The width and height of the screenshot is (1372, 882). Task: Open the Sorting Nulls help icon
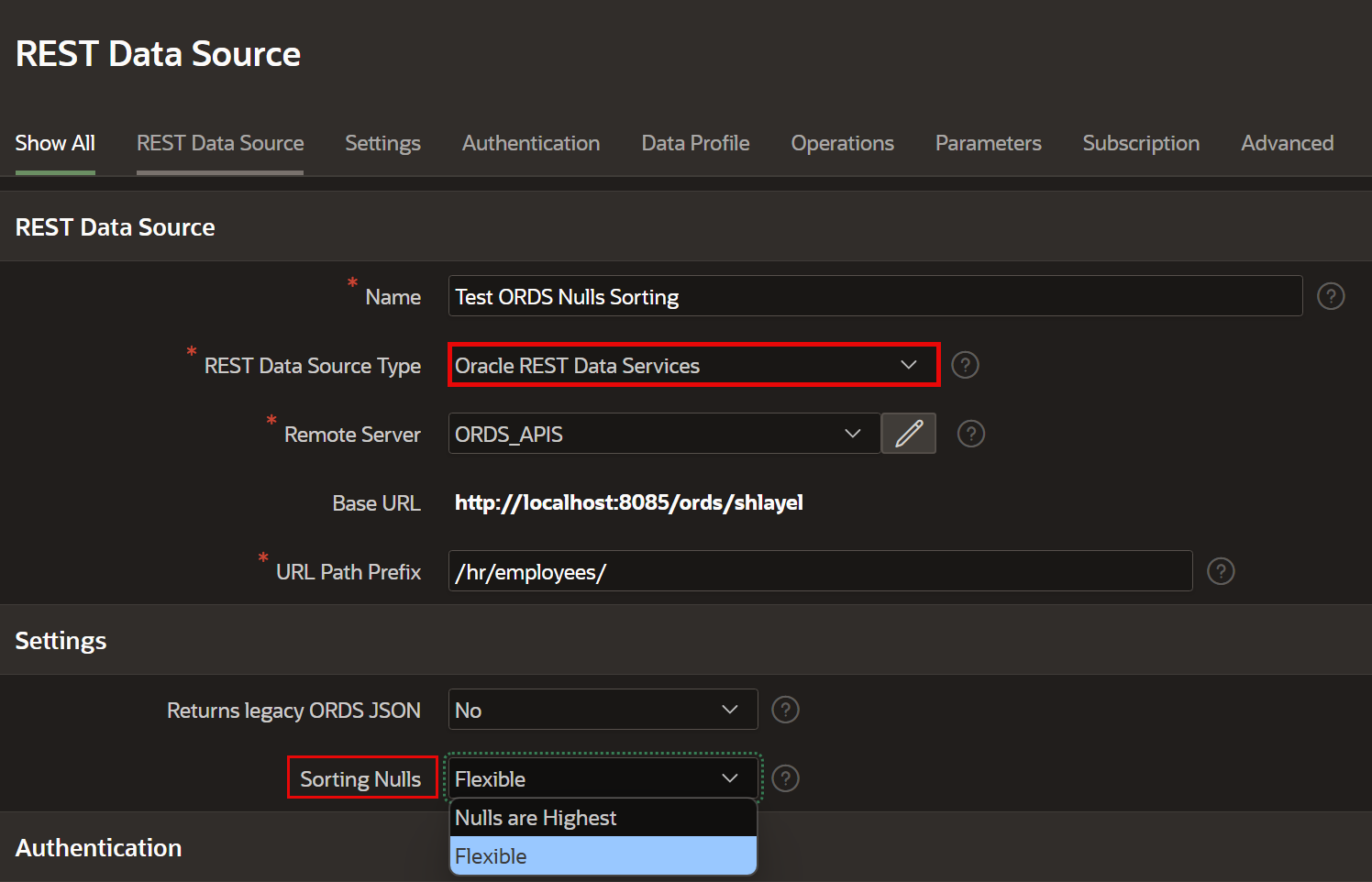tap(785, 778)
